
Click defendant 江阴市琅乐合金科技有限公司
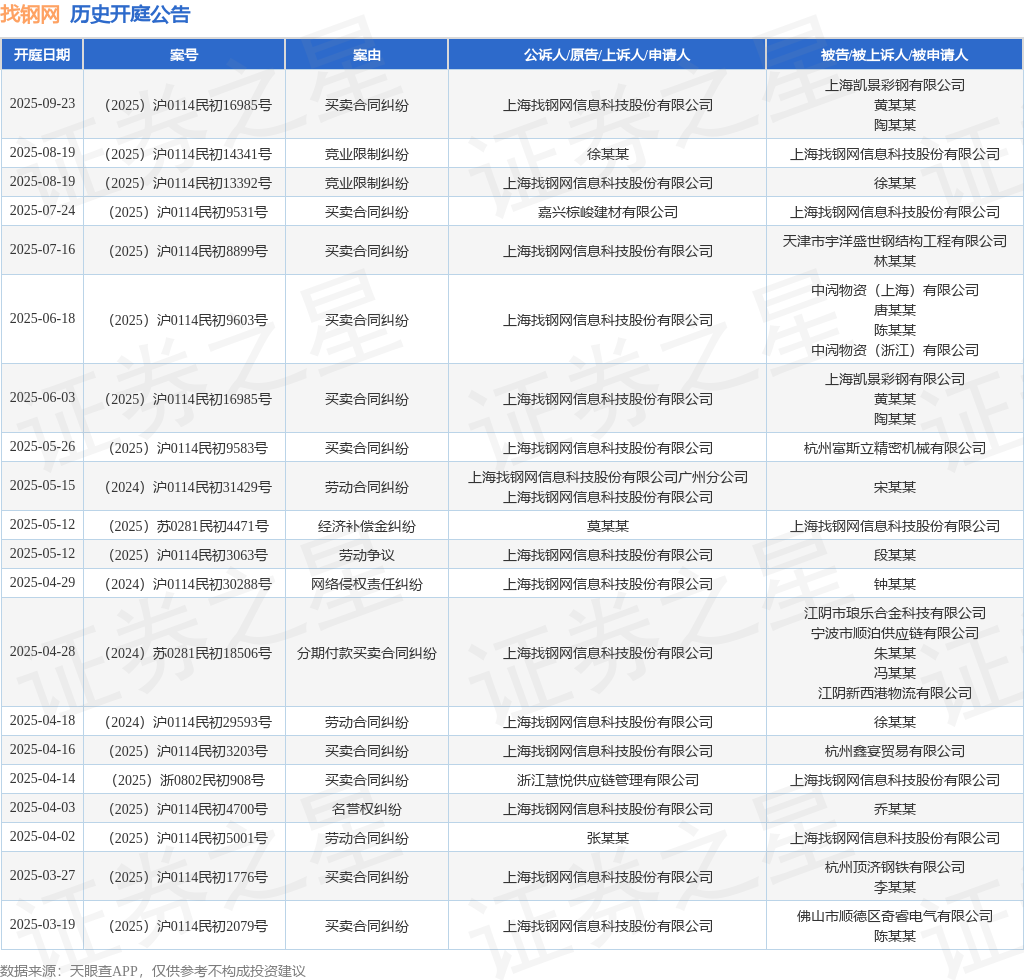point(895,613)
